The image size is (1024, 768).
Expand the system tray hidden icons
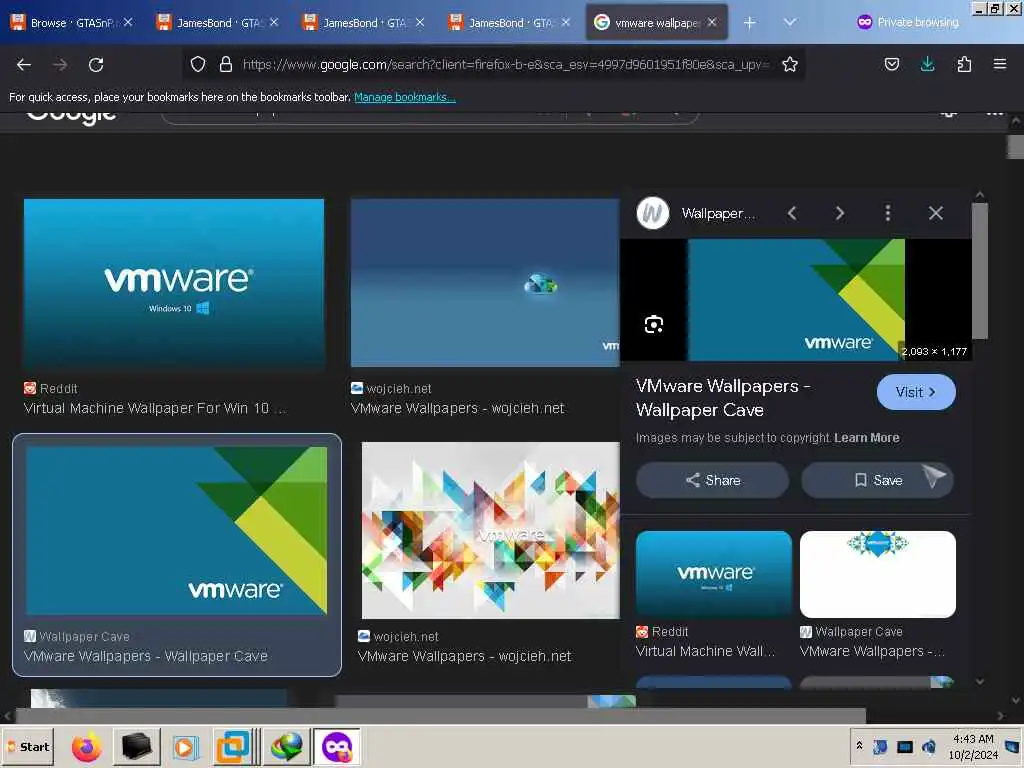pos(859,745)
